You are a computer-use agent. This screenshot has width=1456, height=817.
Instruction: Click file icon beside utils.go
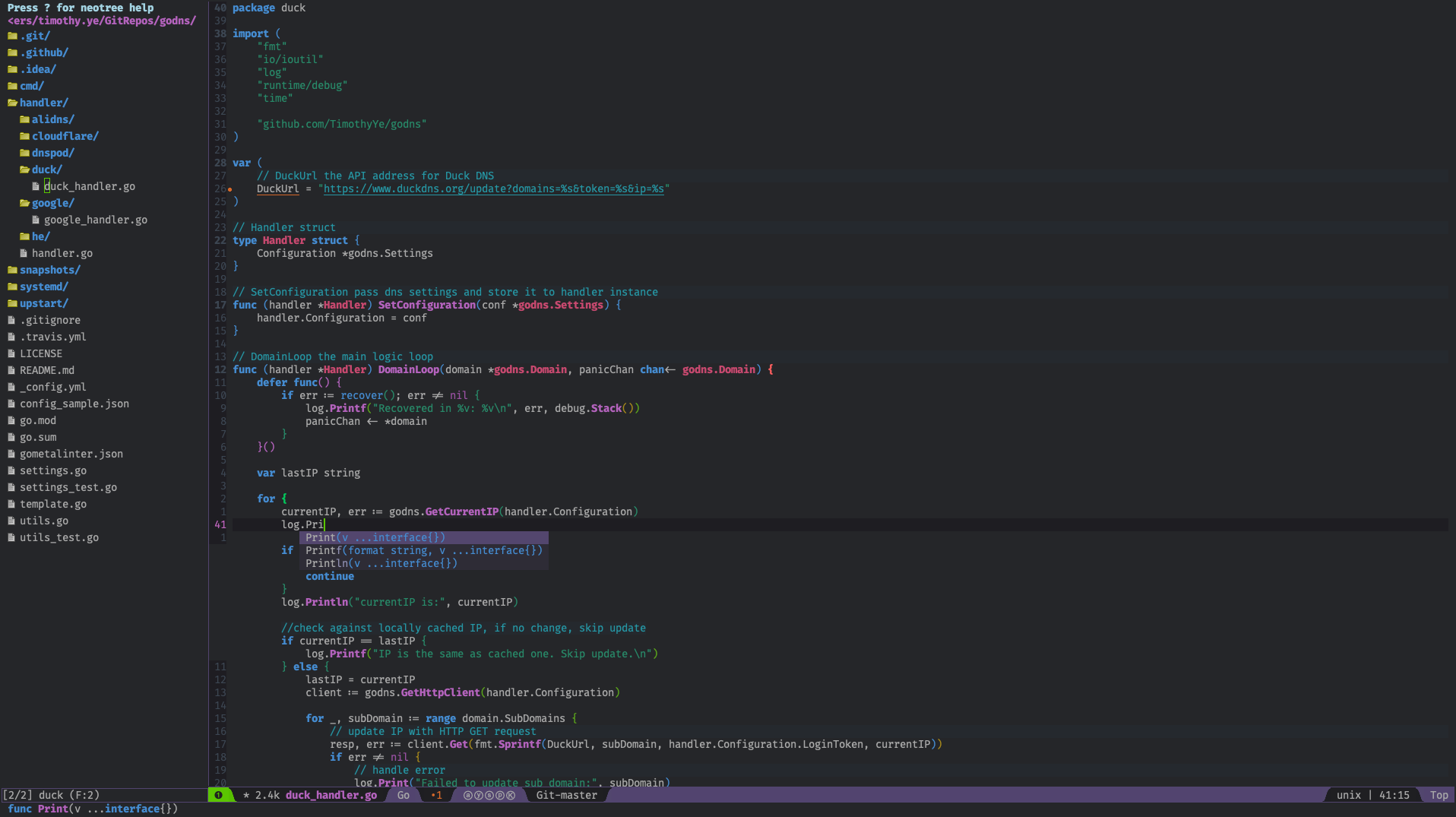pos(11,521)
